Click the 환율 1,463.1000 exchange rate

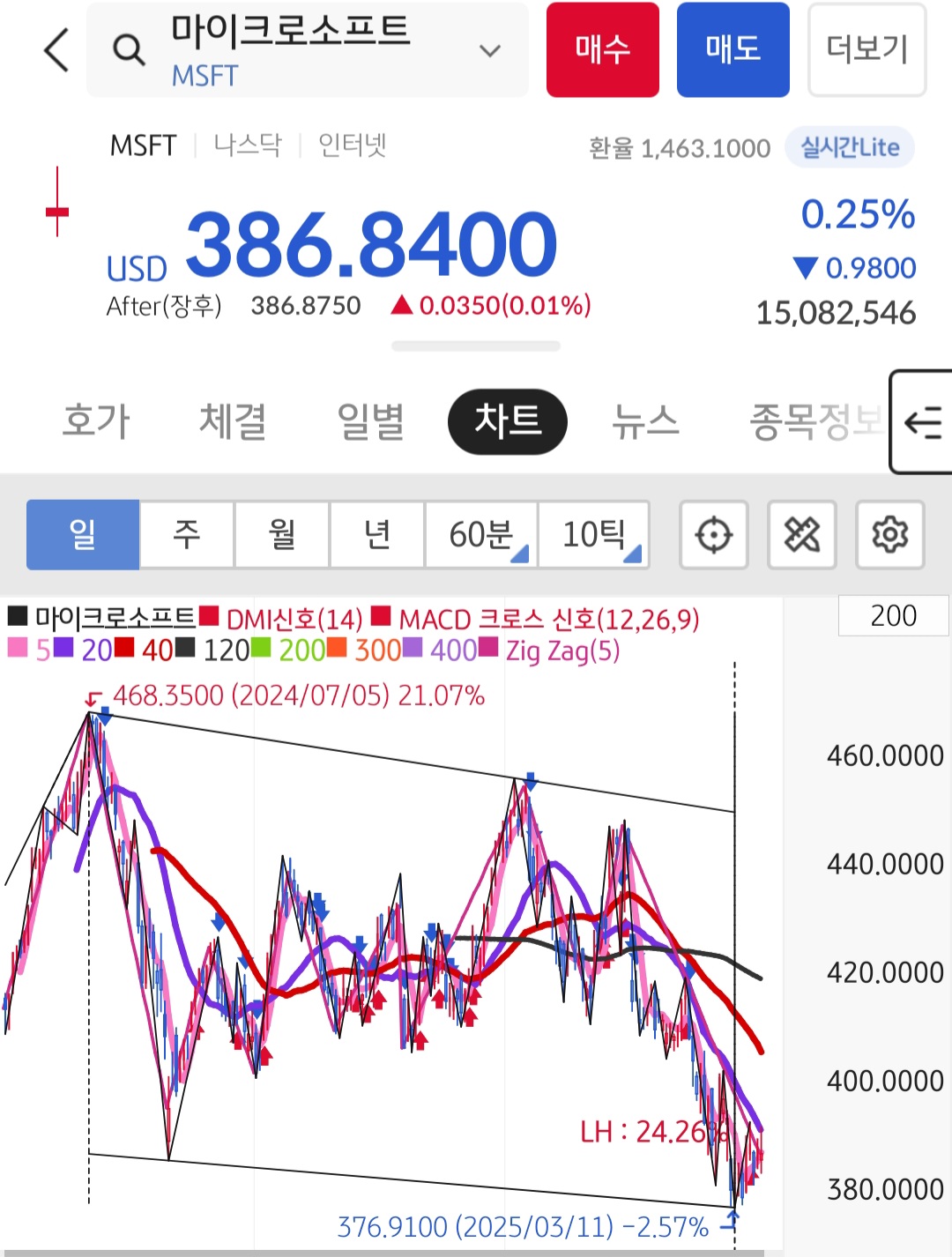[680, 148]
